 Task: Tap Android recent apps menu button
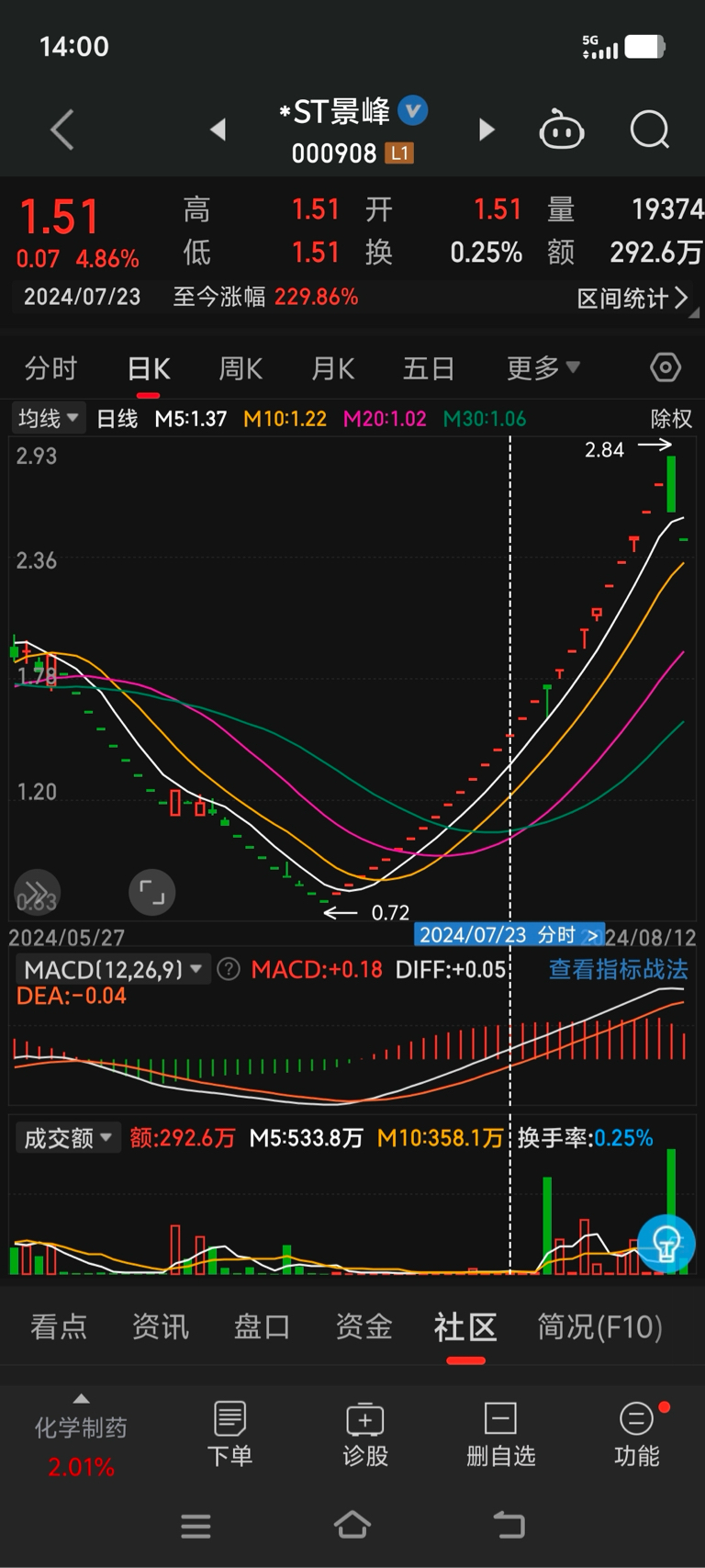pos(196,1526)
